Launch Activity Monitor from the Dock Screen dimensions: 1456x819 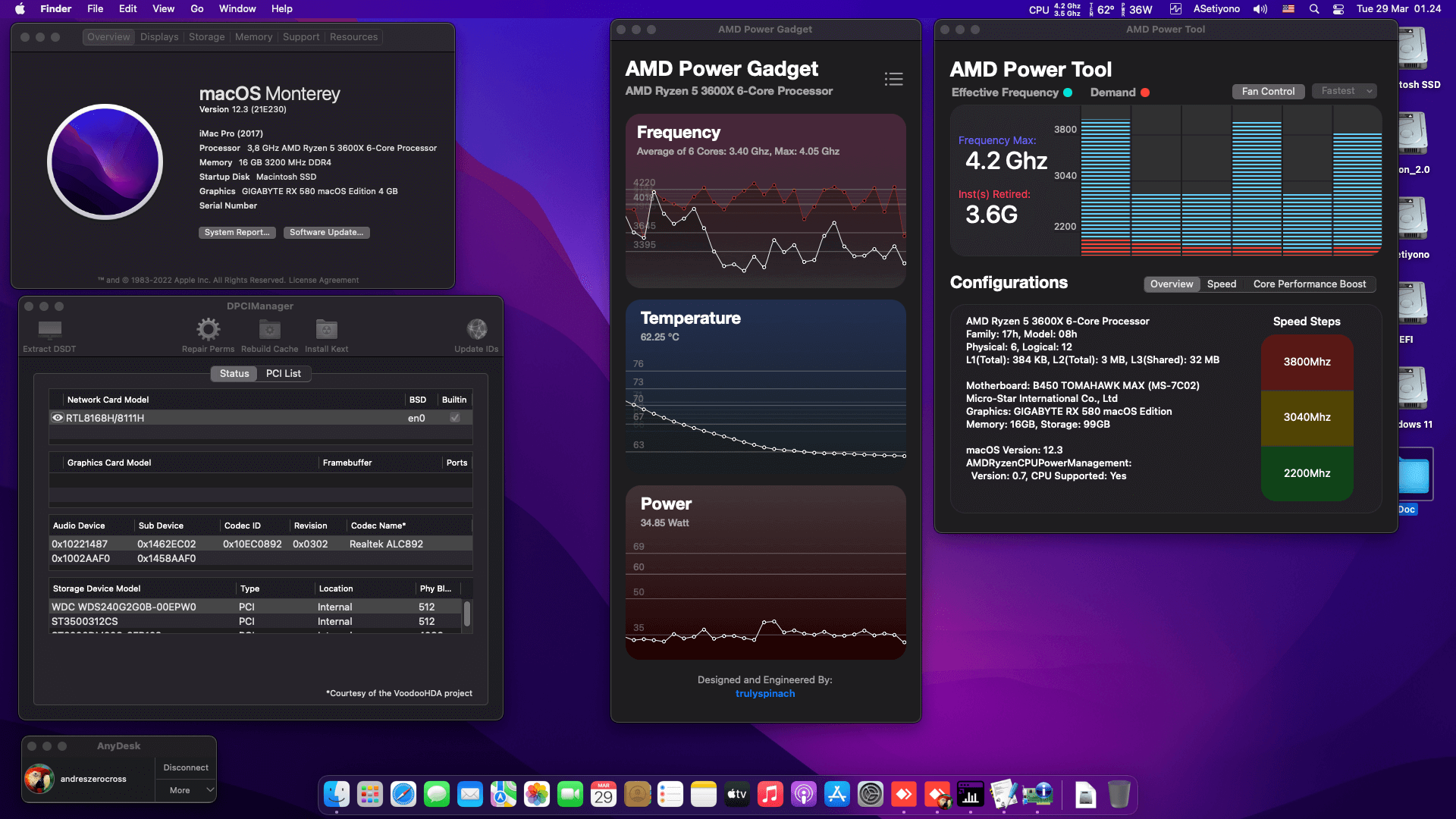click(x=971, y=794)
